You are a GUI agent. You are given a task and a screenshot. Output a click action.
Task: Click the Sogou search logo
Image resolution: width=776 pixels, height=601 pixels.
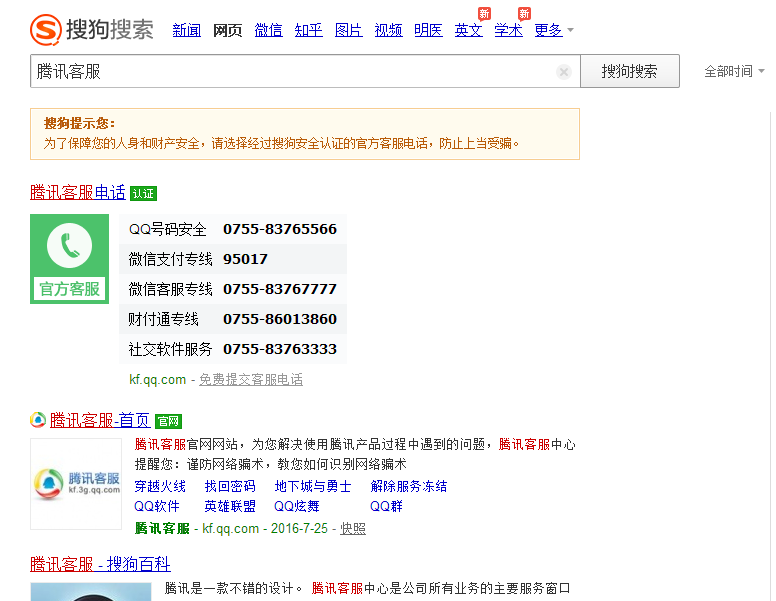pos(92,30)
